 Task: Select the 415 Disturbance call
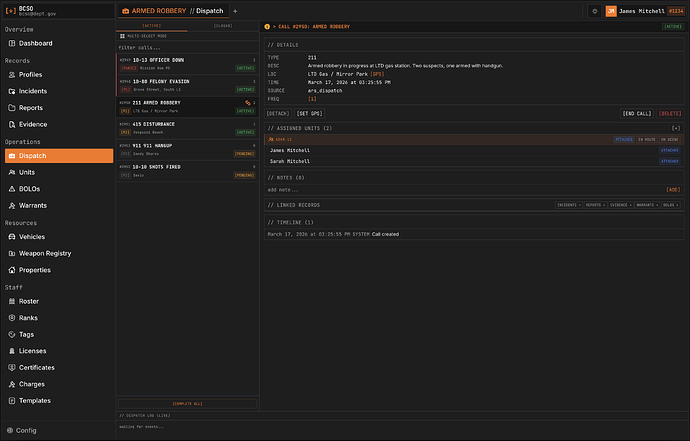(187, 128)
